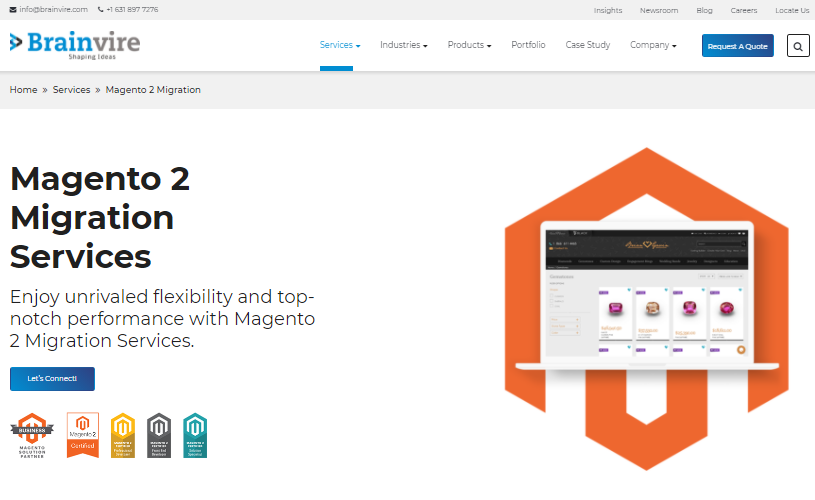Open the Company dropdown menu

tap(653, 45)
